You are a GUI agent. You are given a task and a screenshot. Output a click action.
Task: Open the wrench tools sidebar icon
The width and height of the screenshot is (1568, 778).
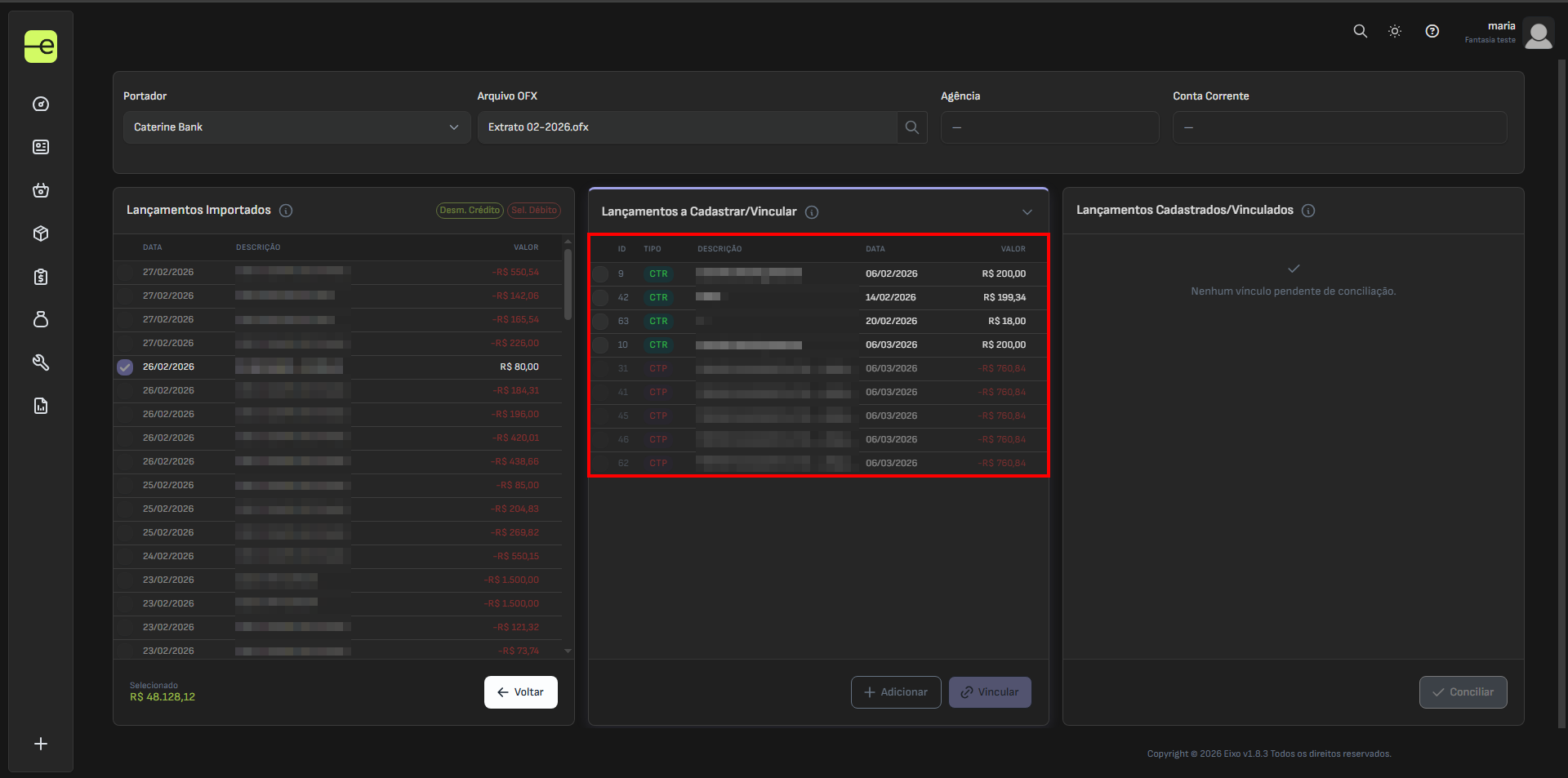pyautogui.click(x=41, y=362)
